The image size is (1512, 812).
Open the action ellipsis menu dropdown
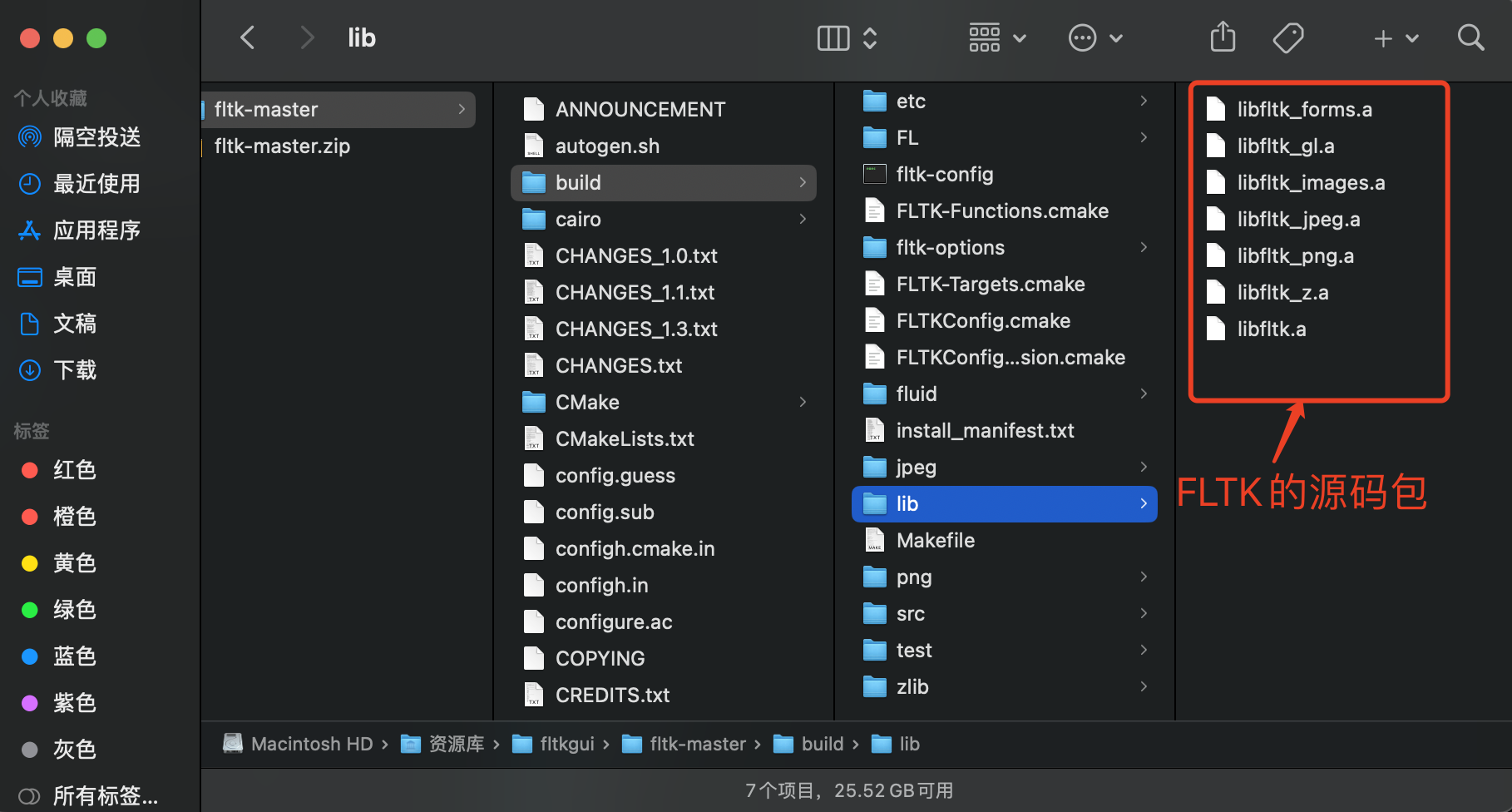[x=1095, y=37]
